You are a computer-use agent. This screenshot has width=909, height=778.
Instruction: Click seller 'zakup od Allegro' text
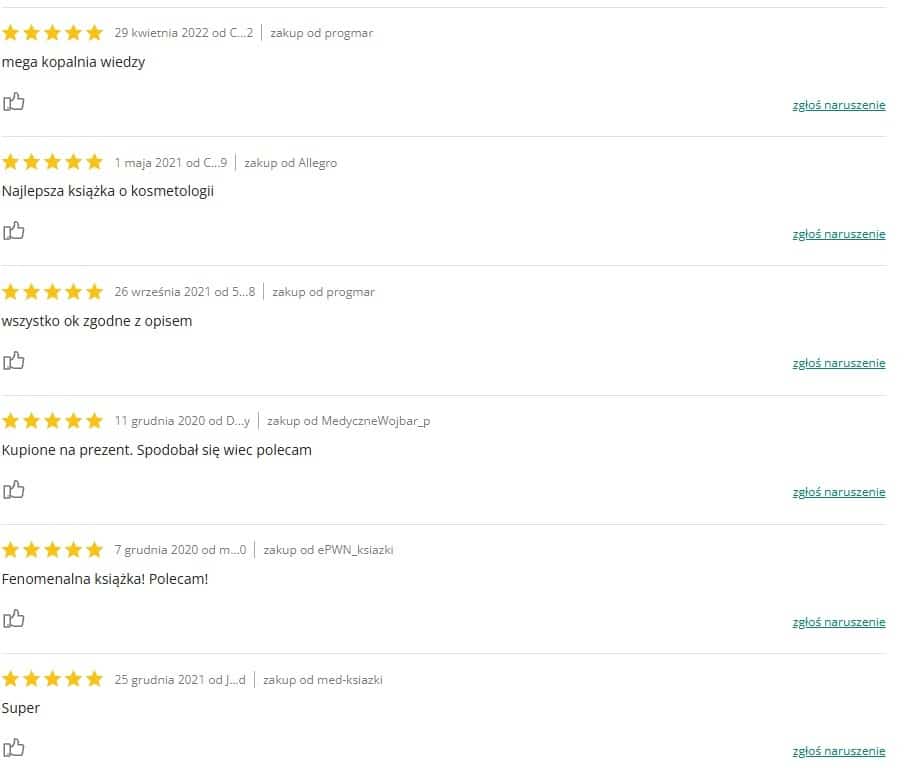(290, 163)
